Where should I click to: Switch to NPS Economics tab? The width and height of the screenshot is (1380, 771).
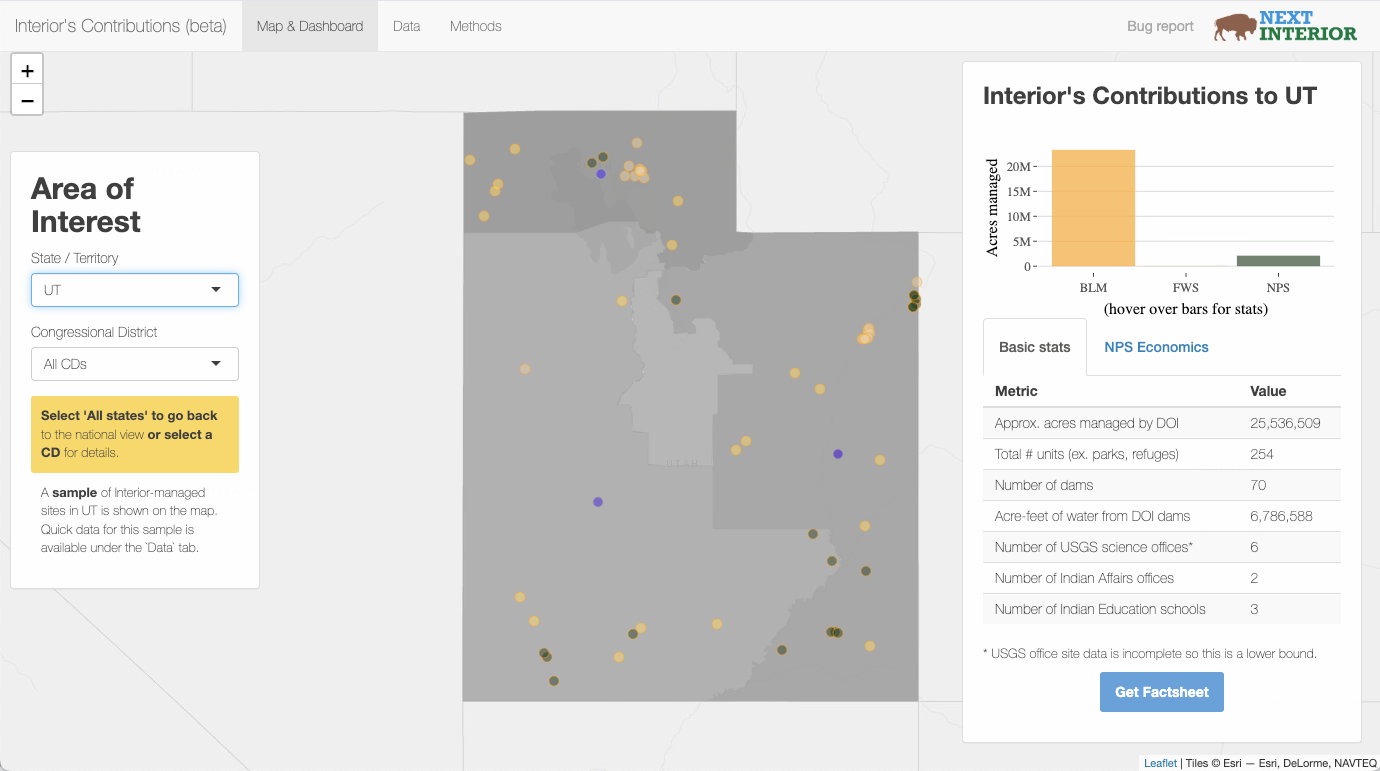[x=1156, y=347]
